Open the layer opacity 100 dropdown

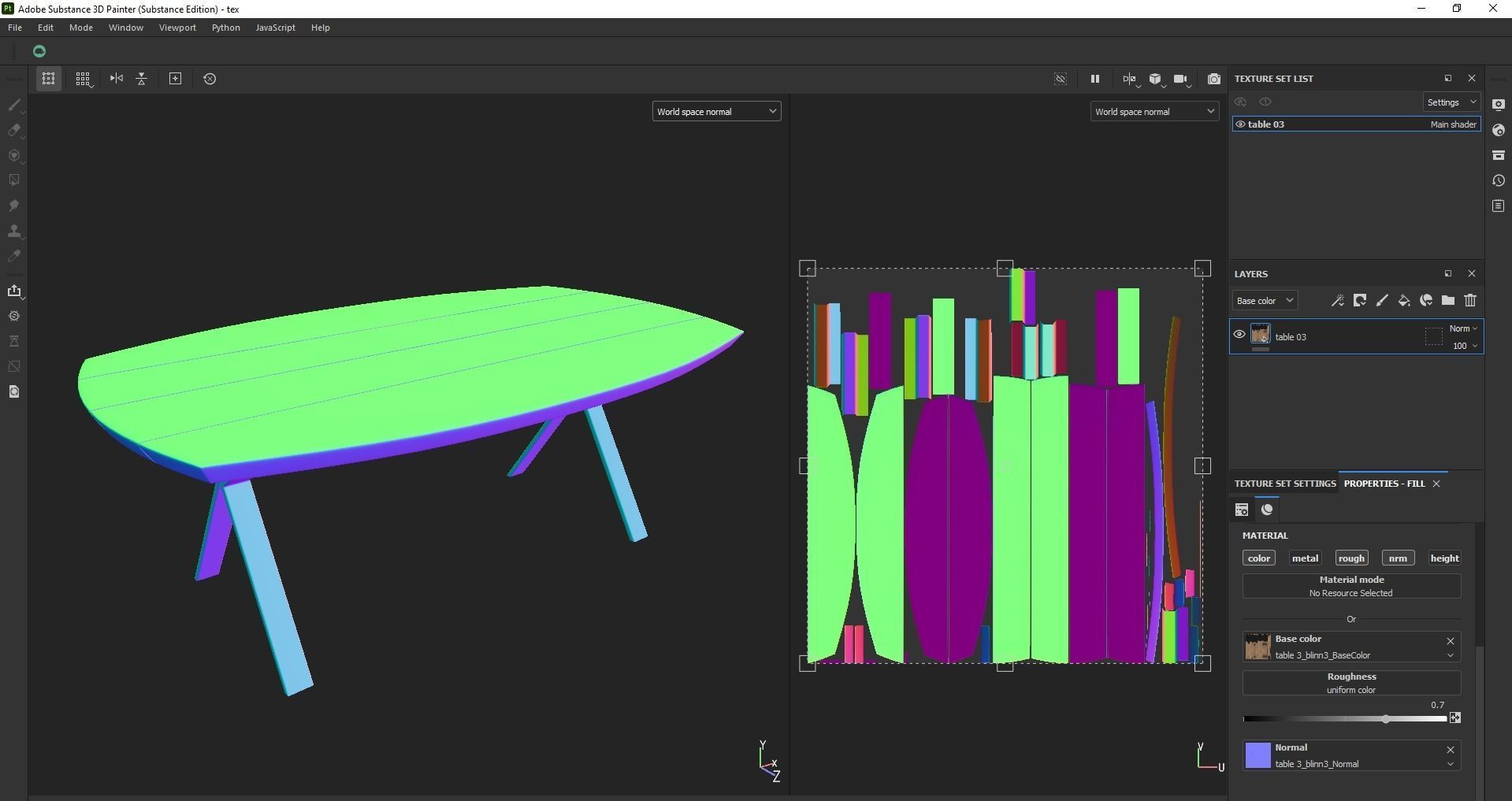pyautogui.click(x=1465, y=346)
